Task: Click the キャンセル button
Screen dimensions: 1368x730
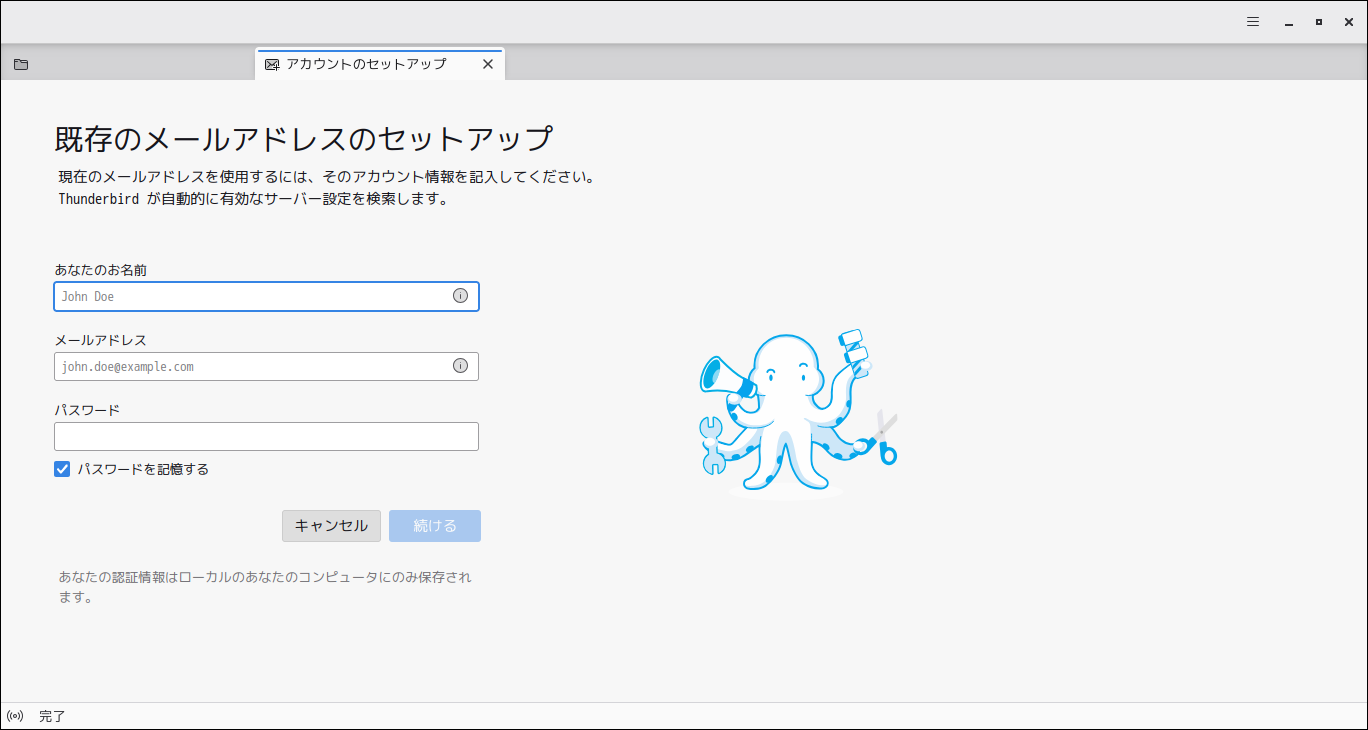Action: 331,526
